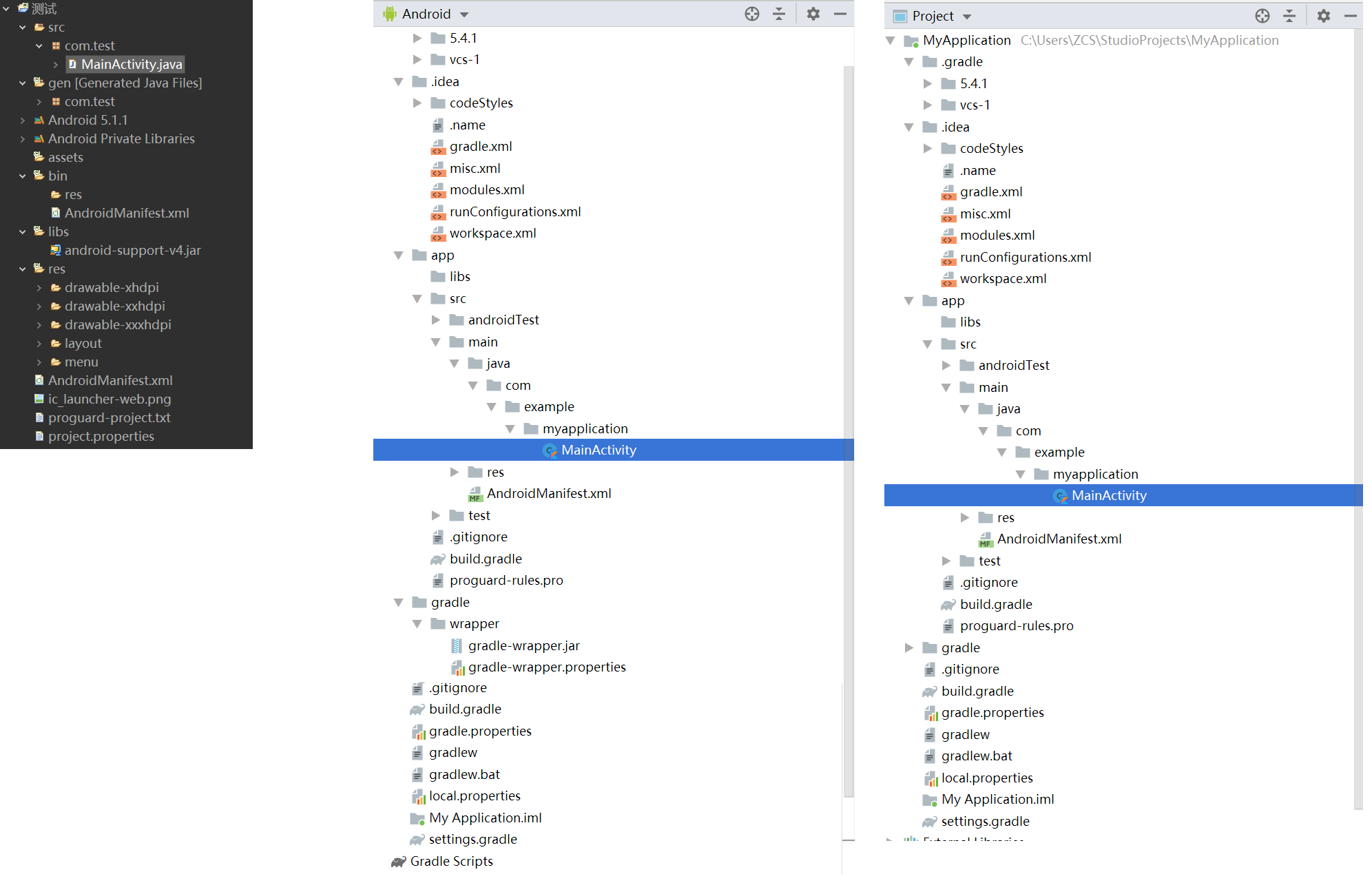
Task: Select .name file in Project panel
Action: tap(968, 170)
